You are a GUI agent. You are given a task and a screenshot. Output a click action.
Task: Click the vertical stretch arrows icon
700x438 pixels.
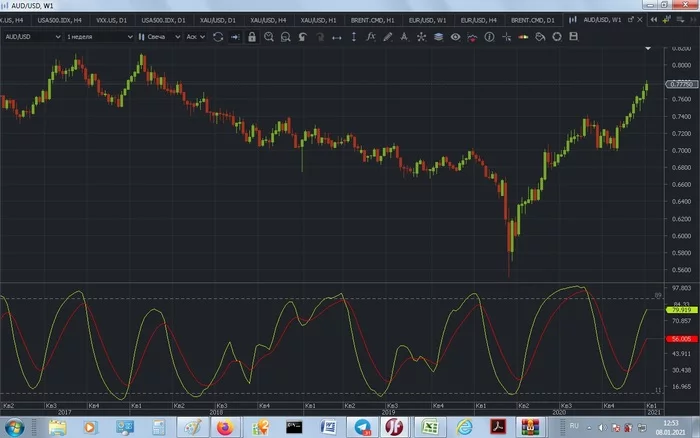pos(354,37)
